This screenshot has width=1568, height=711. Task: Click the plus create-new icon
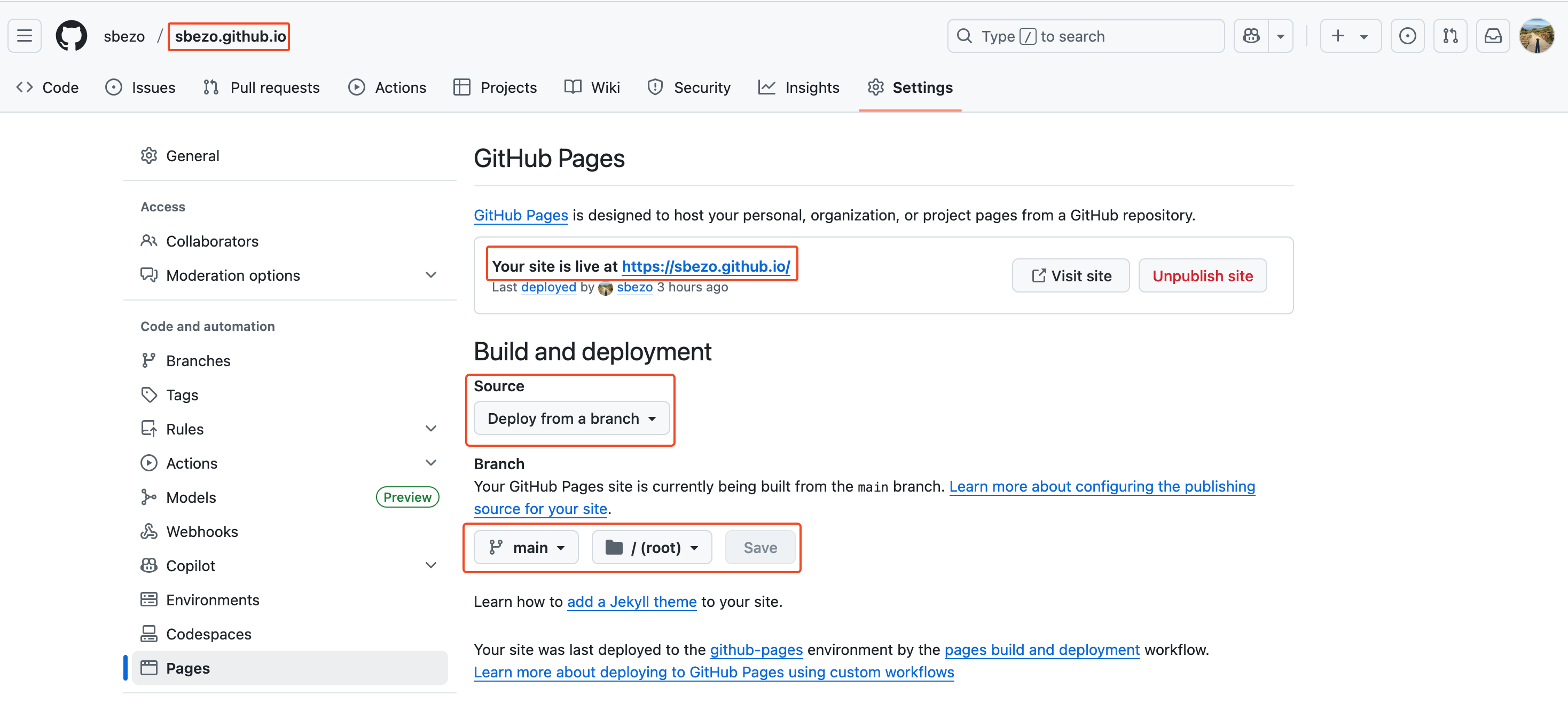coord(1338,36)
